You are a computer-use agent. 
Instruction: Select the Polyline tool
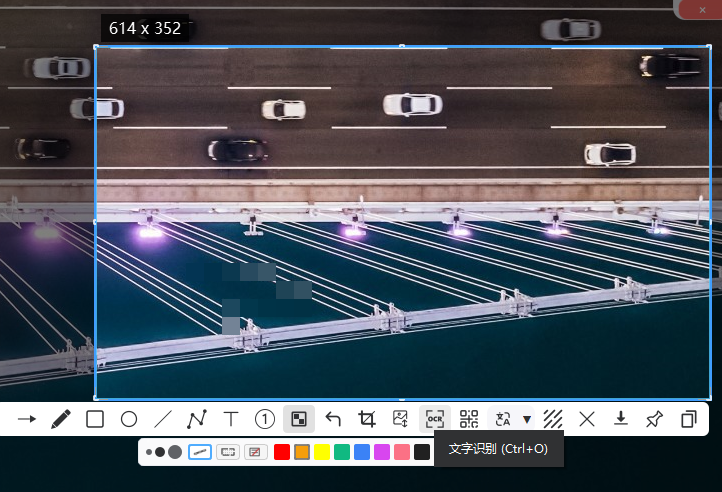pyautogui.click(x=197, y=419)
